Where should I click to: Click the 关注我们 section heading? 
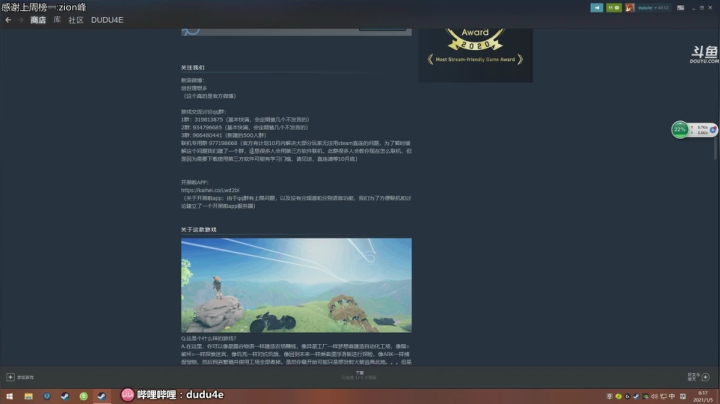192,67
